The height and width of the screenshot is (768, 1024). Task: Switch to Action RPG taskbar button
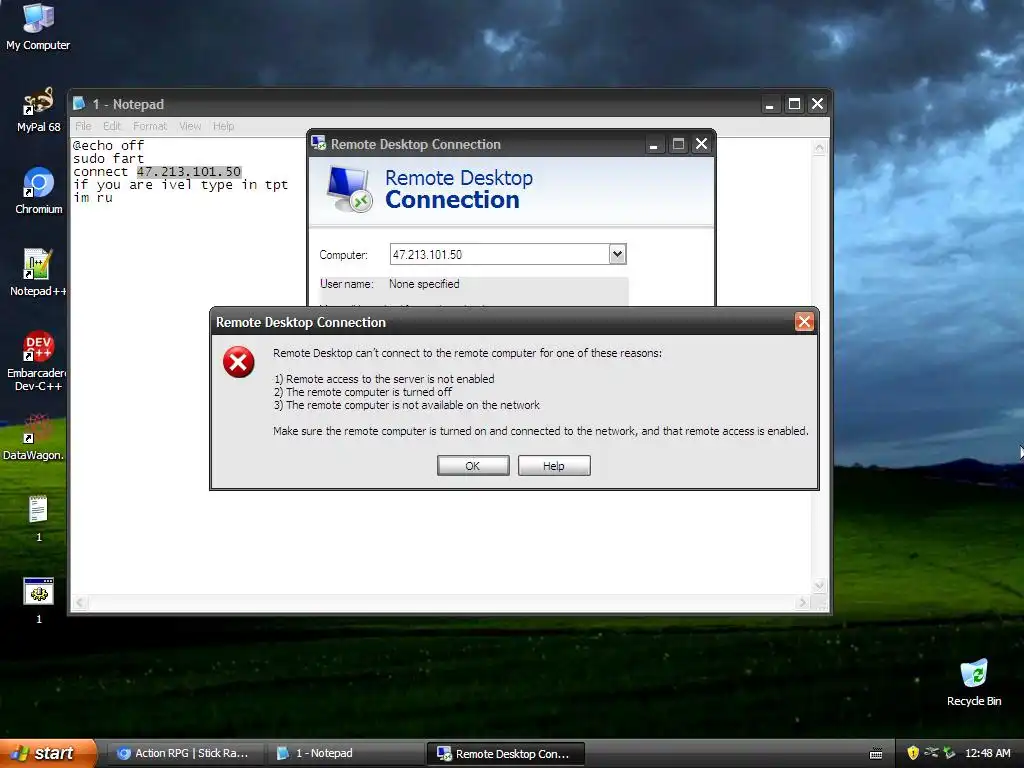186,753
